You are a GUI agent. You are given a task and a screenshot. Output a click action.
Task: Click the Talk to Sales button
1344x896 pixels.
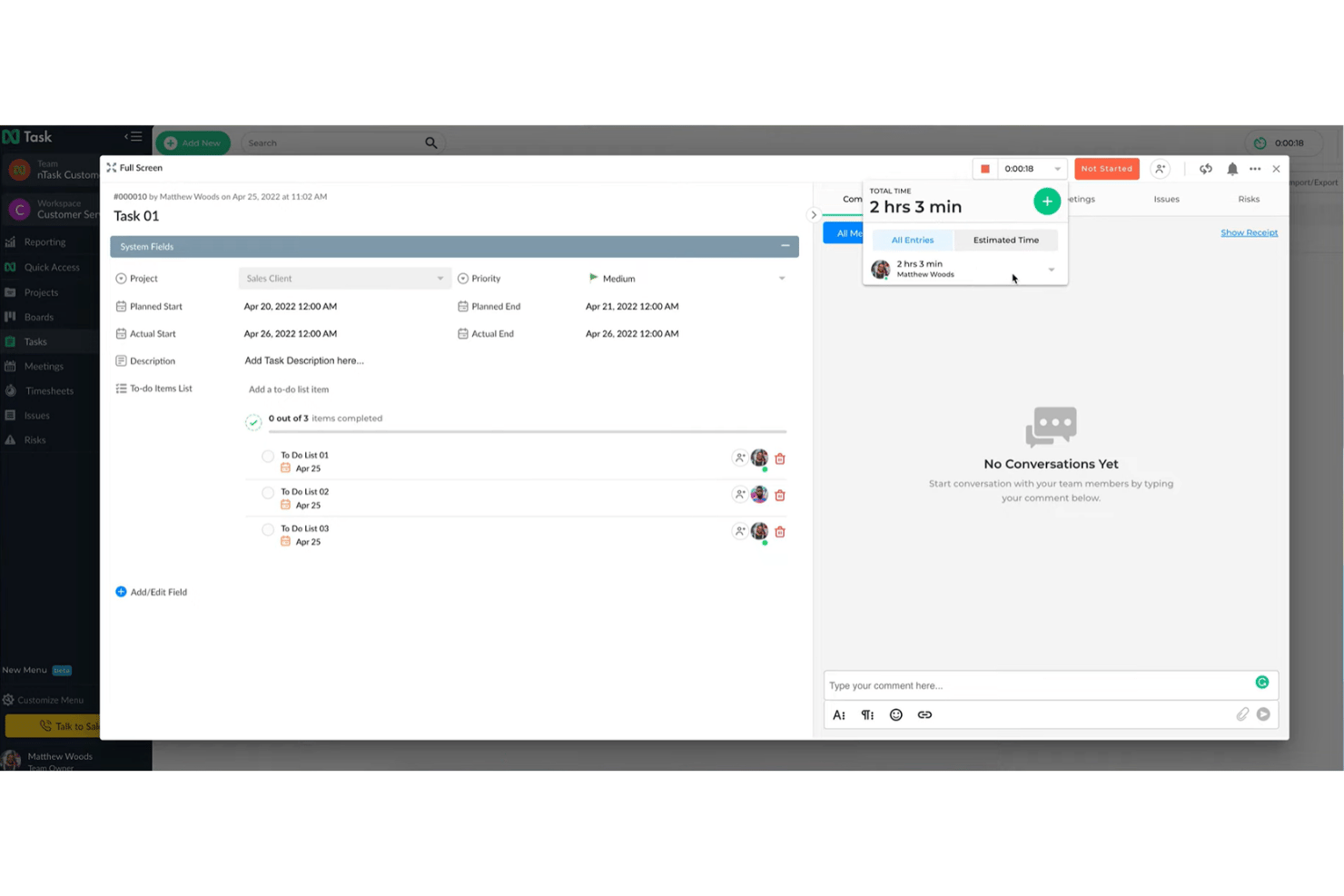tap(54, 726)
